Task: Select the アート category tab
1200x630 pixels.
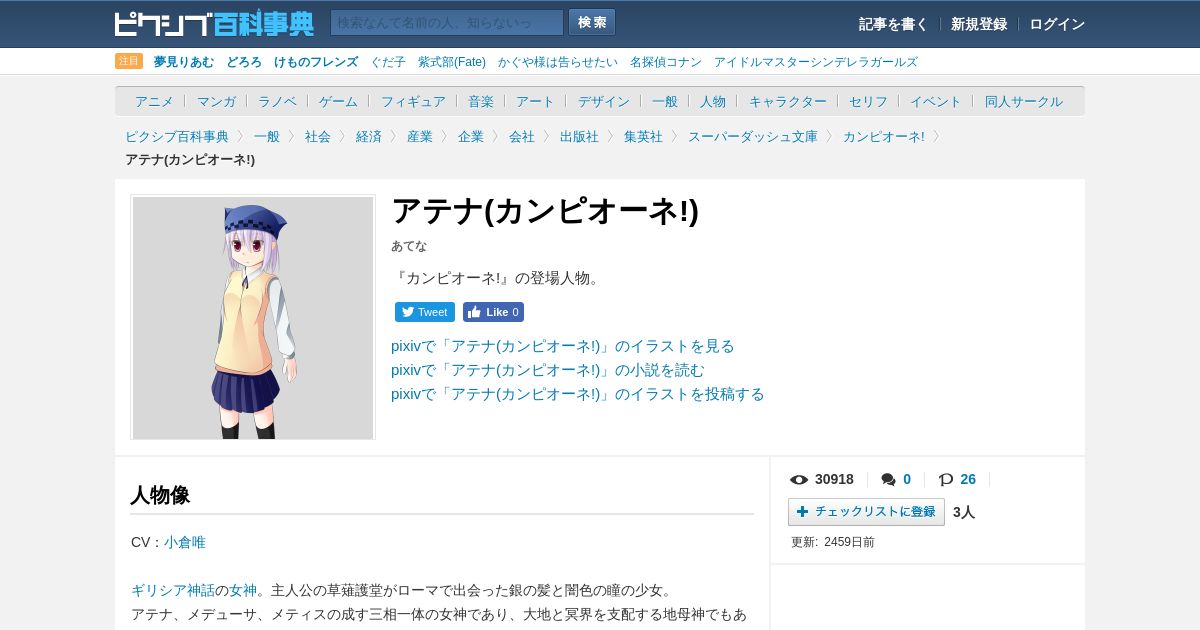Action: pyautogui.click(x=535, y=101)
